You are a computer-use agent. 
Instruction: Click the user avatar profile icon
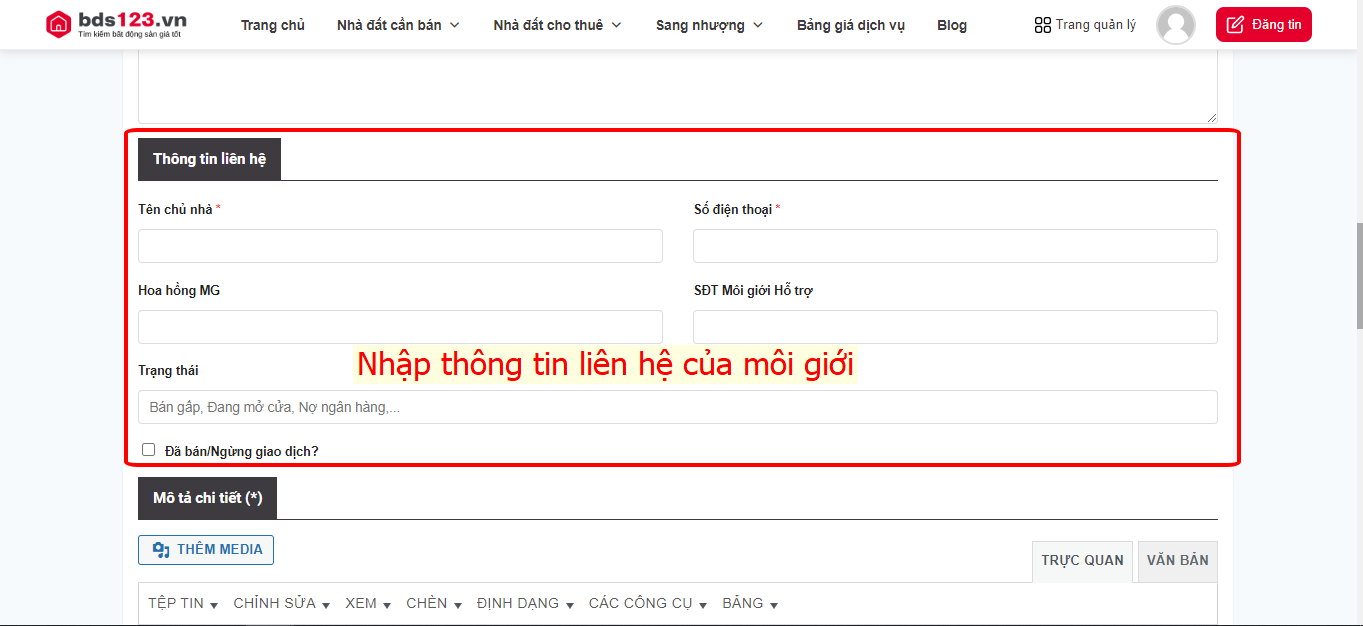[x=1175, y=25]
